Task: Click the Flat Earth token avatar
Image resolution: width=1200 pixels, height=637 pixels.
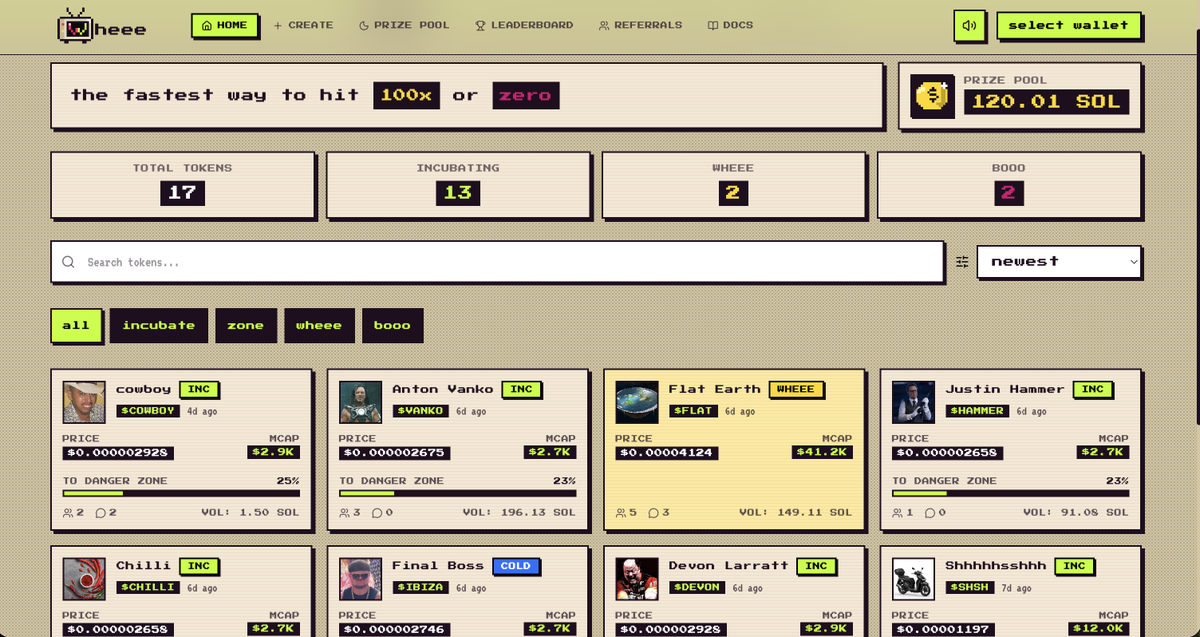Action: 636,402
